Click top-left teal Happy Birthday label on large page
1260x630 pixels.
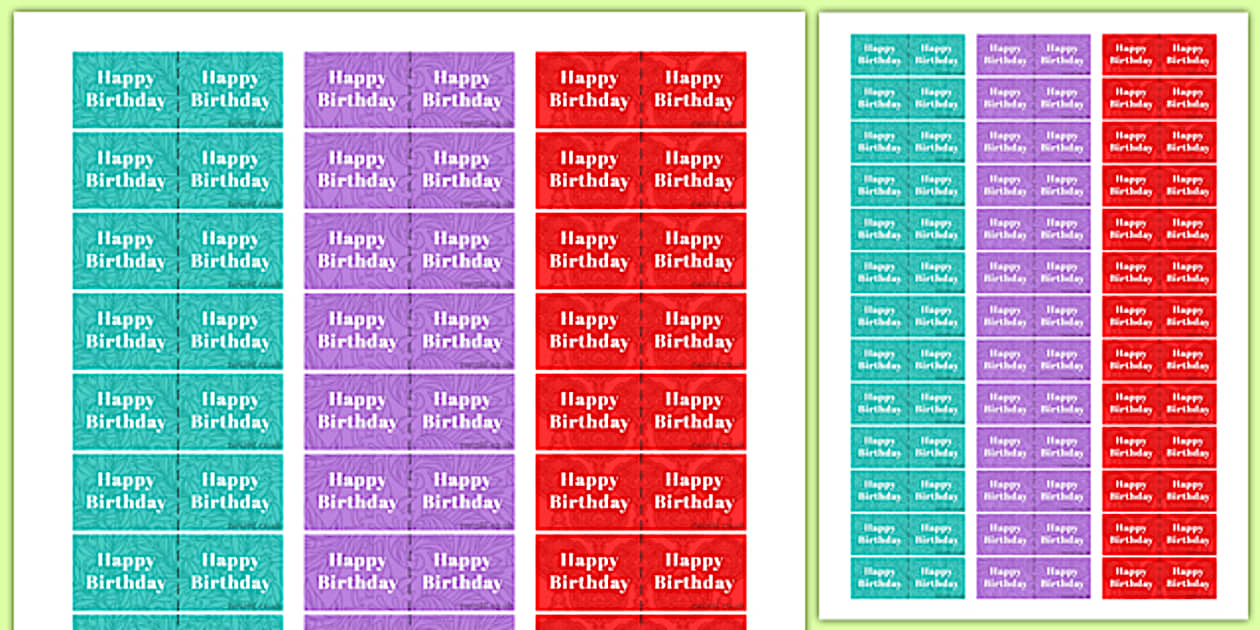pyautogui.click(x=125, y=89)
